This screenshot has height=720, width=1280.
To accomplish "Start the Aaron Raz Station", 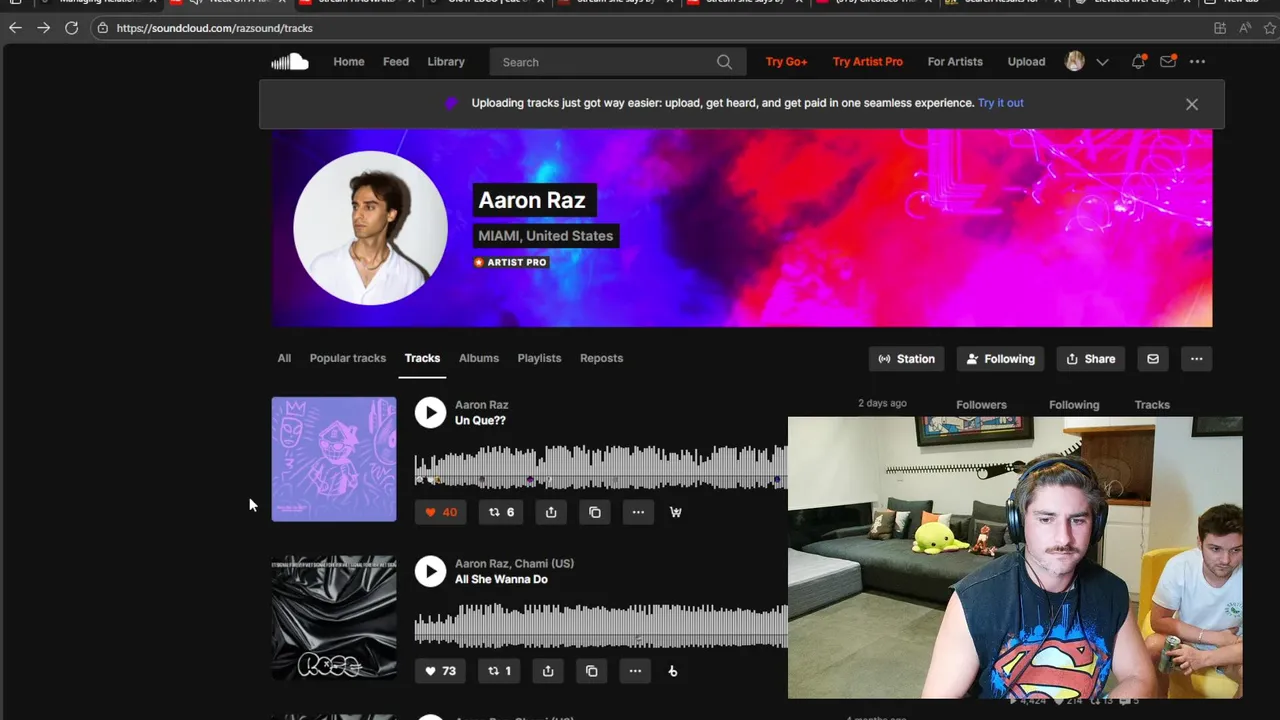I will click(x=907, y=359).
